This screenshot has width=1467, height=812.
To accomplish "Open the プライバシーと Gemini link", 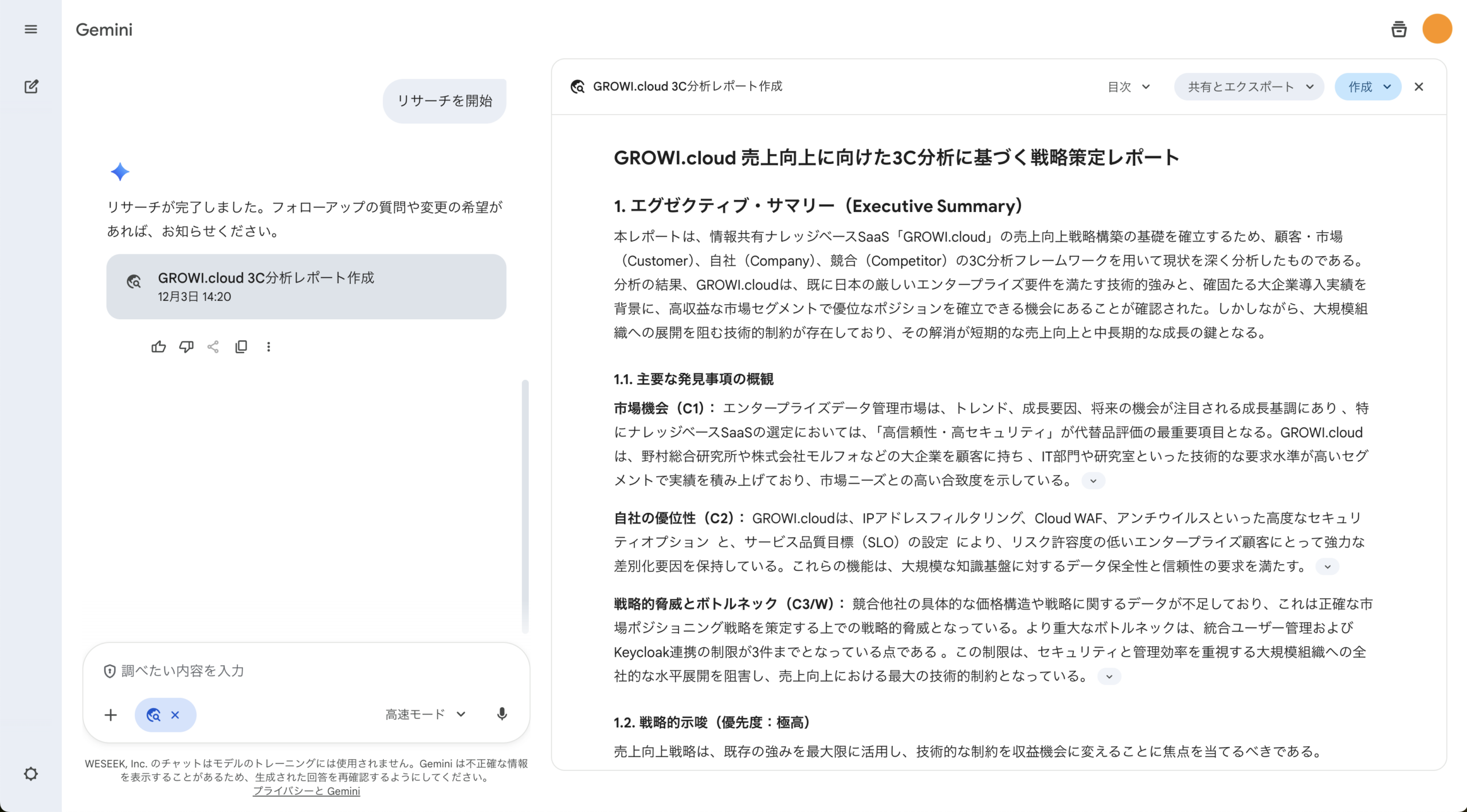I will [x=306, y=791].
